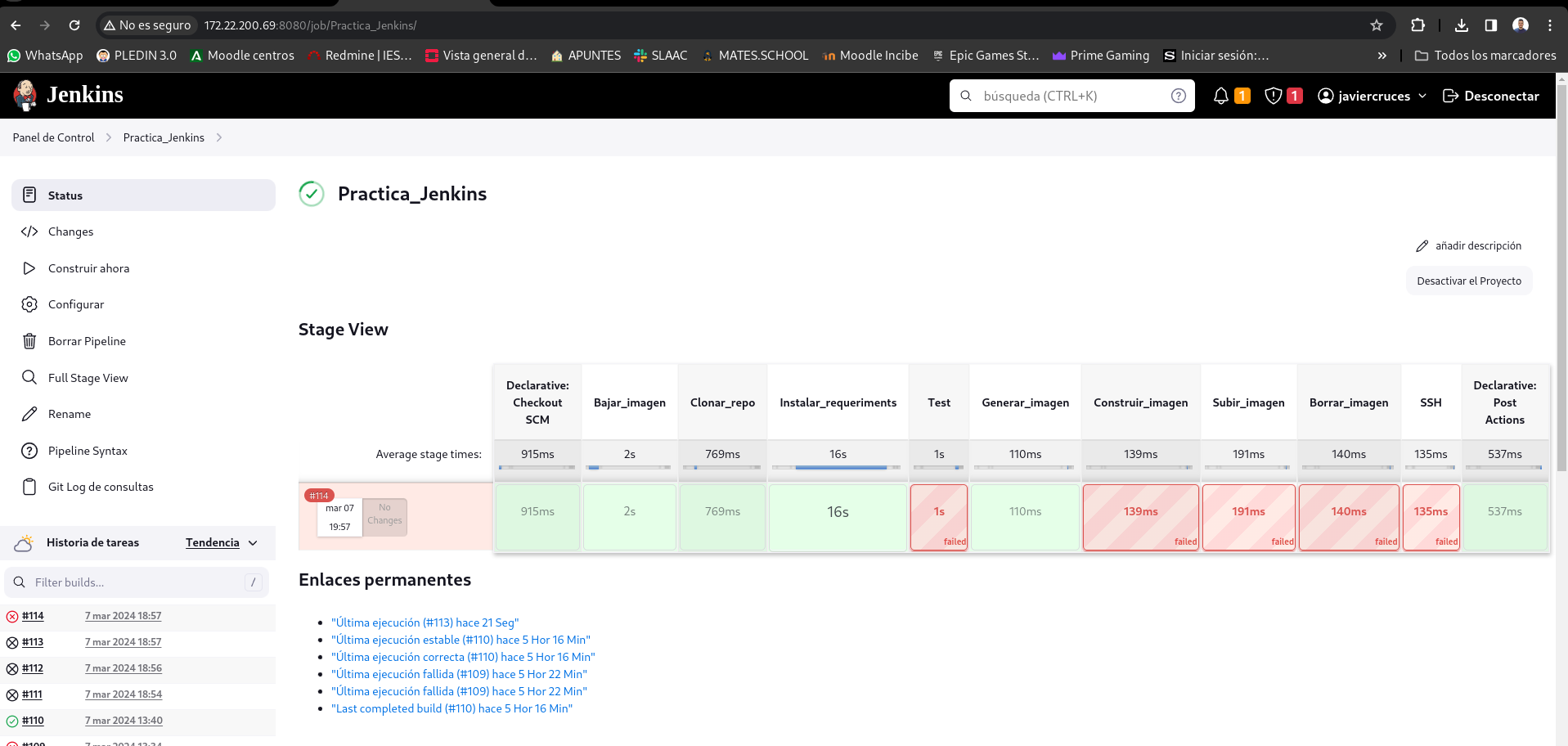The image size is (1568, 746).
Task: Click the failed SSH stage cell 135ms
Action: [x=1431, y=517]
